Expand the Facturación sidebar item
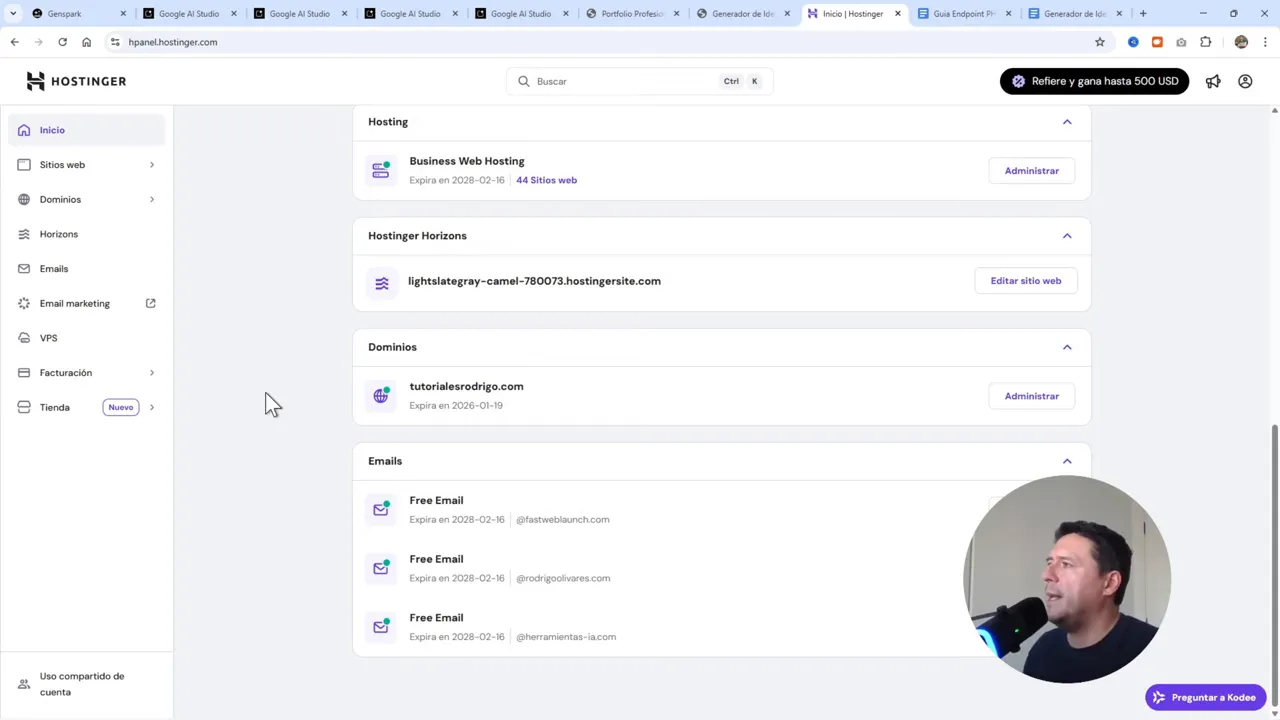Image resolution: width=1280 pixels, height=720 pixels. [65, 372]
